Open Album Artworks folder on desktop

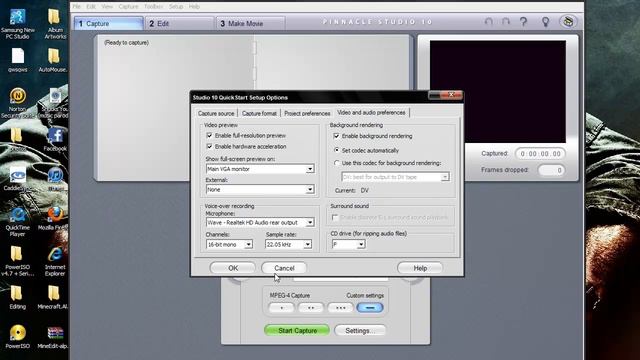[55, 24]
